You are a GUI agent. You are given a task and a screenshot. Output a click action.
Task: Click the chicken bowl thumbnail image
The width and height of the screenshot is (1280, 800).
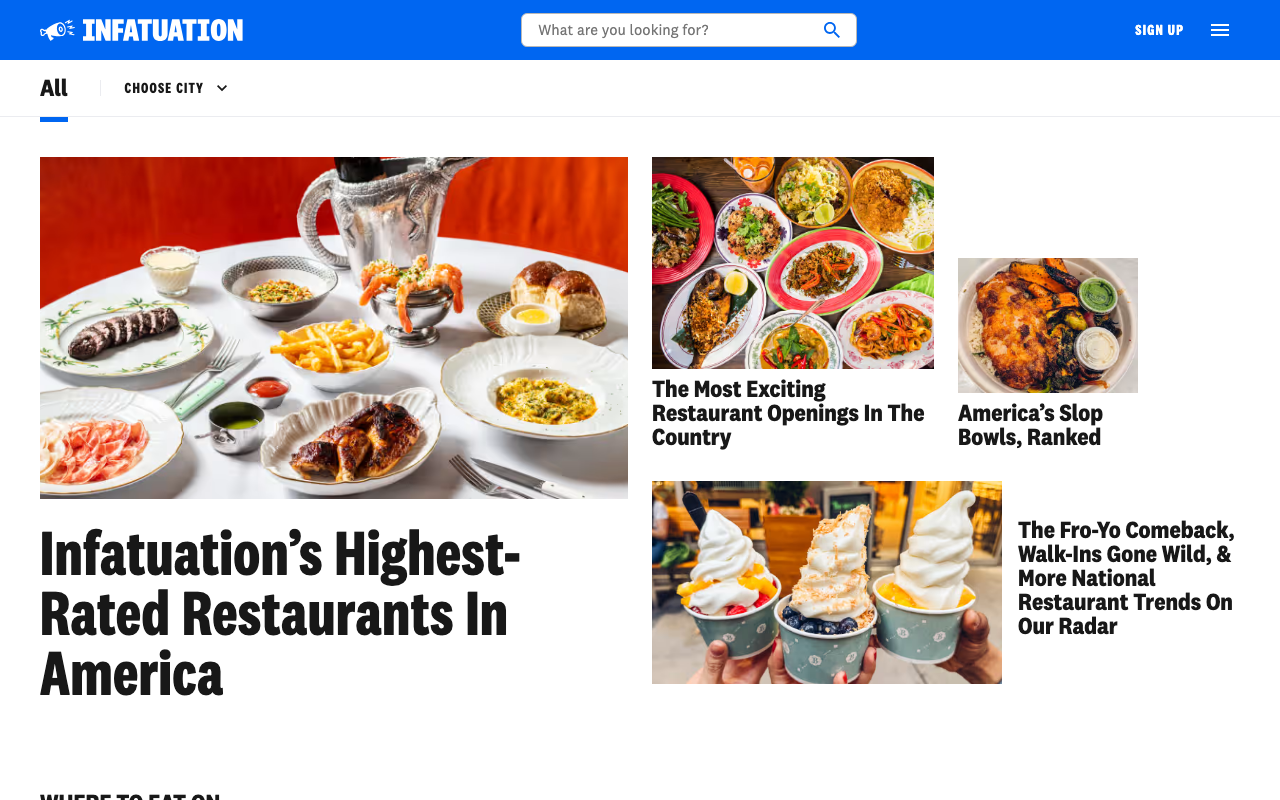coord(1048,325)
